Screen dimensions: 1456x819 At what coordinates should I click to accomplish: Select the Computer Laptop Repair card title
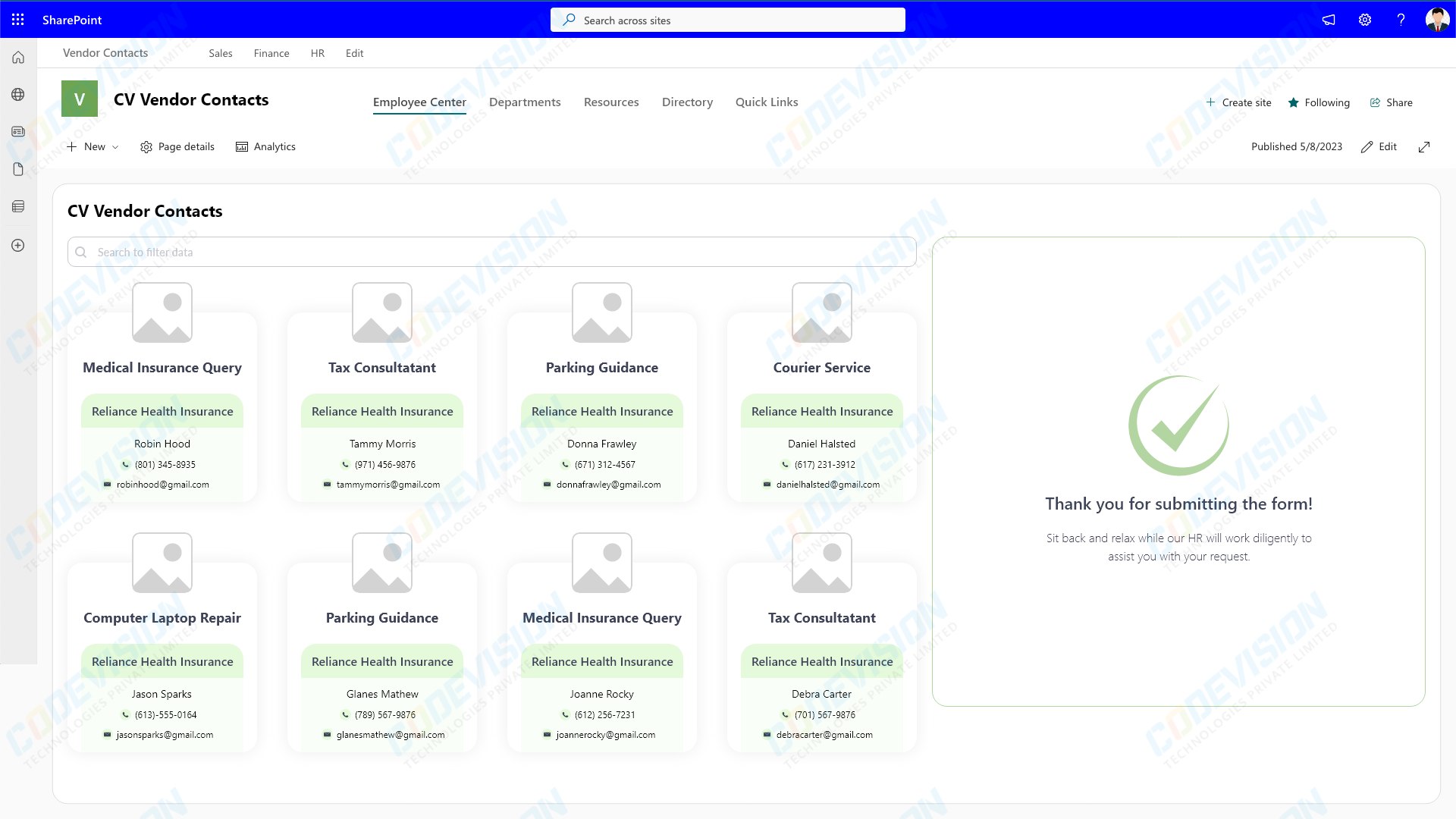pyautogui.click(x=162, y=618)
